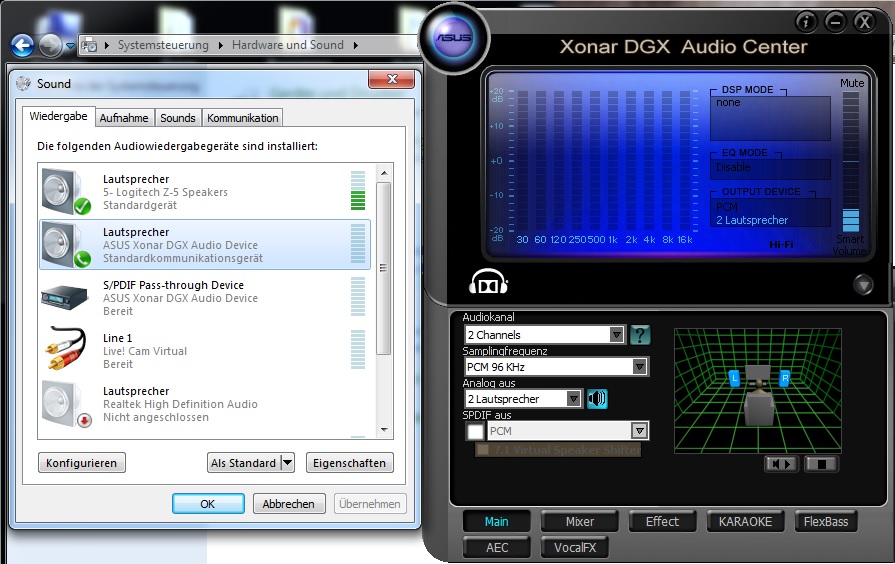
Task: Enable the SPDIF aus checkbox
Action: [x=475, y=431]
